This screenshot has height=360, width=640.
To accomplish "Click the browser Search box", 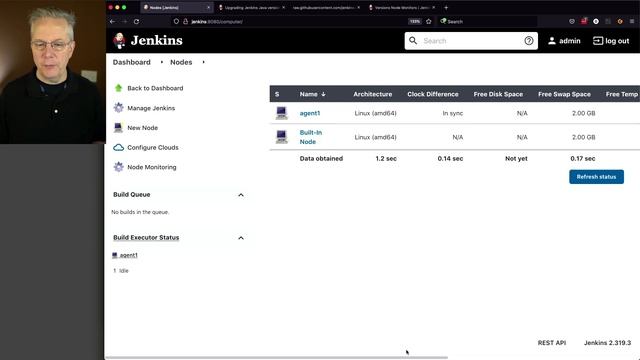I will pyautogui.click(x=488, y=21).
